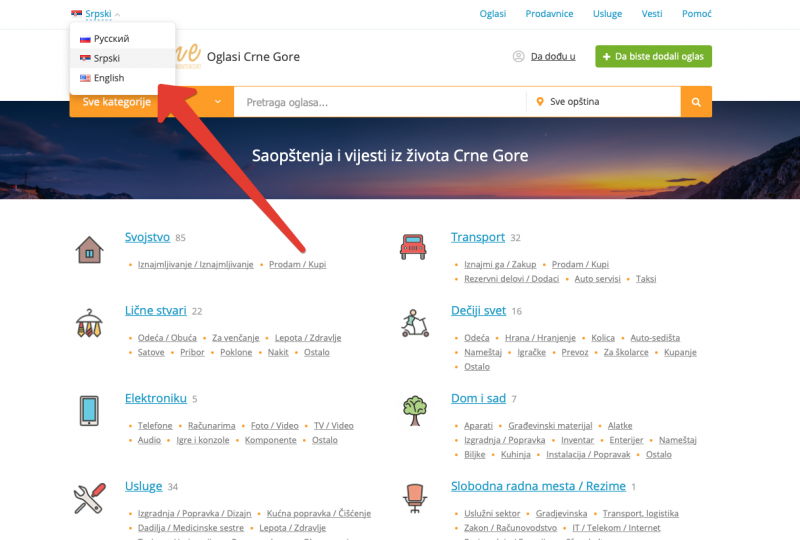Click the house icon beside Svojstvo
Image resolution: width=800 pixels, height=540 pixels.
89,249
